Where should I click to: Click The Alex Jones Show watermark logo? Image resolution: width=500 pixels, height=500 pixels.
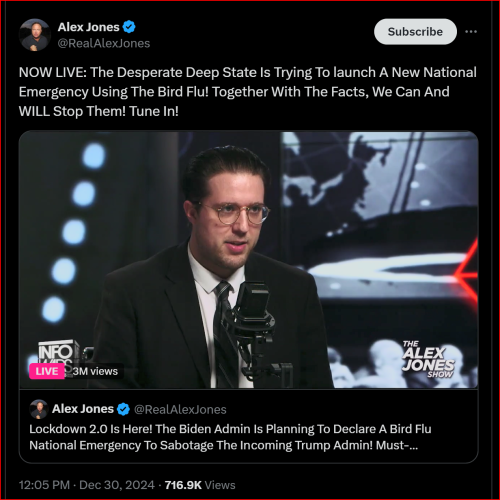[428, 359]
